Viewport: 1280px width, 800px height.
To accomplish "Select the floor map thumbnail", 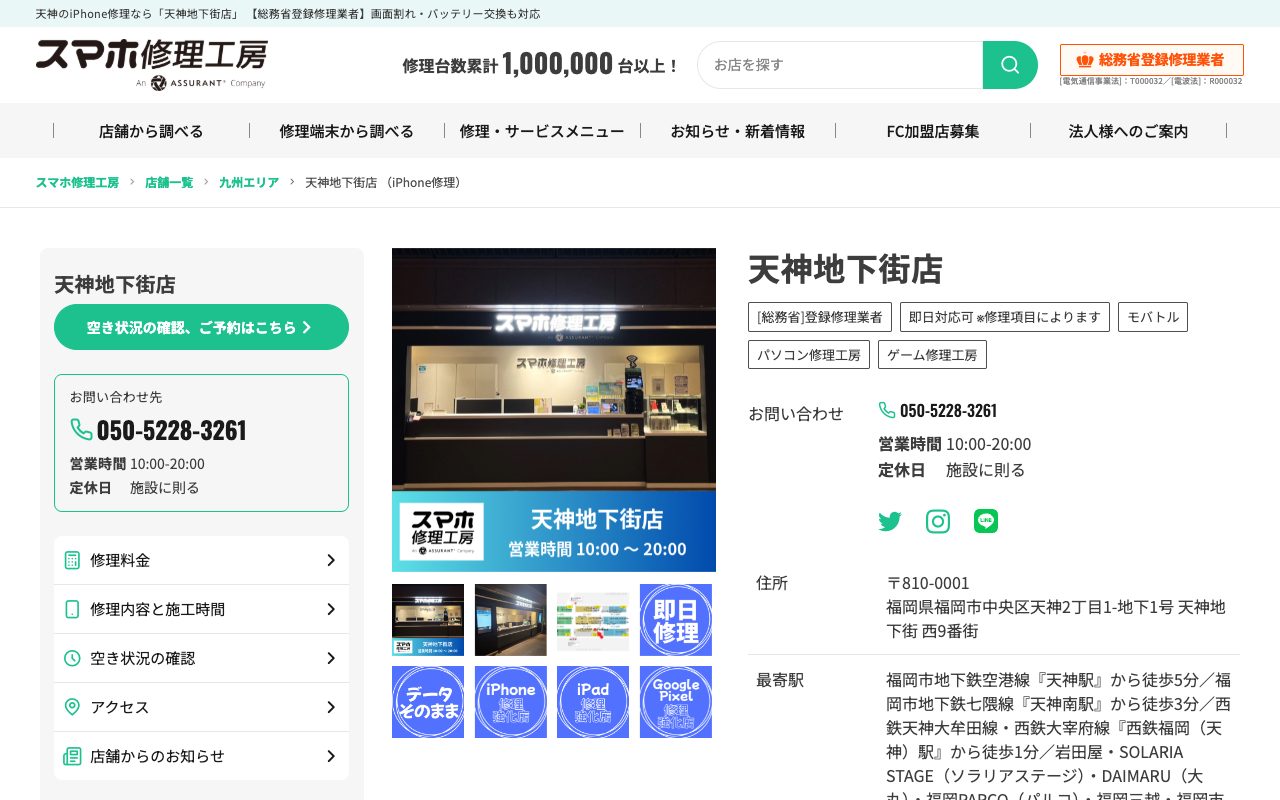I will click(593, 620).
